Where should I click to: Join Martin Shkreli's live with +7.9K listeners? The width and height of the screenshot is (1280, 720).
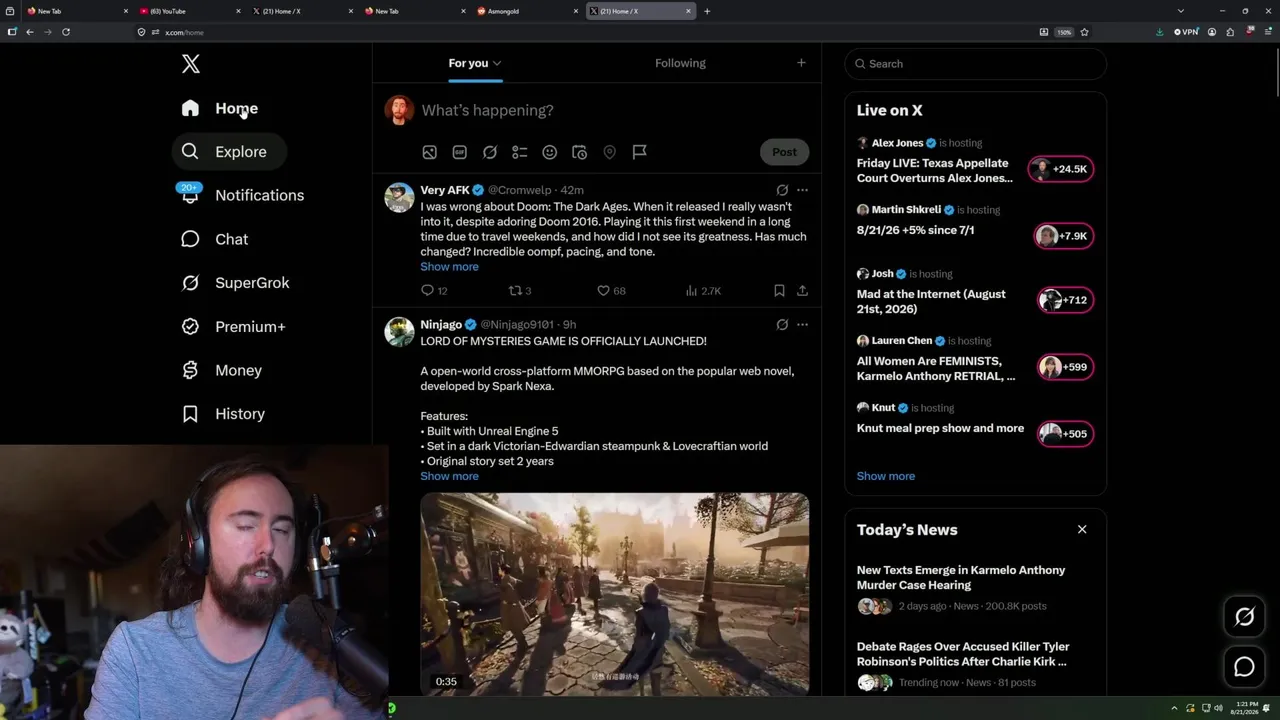pos(1063,236)
